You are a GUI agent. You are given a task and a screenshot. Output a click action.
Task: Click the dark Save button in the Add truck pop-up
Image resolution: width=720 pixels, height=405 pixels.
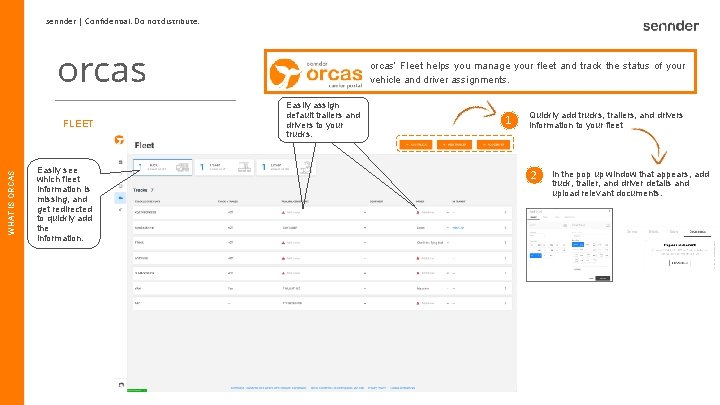(x=602, y=278)
